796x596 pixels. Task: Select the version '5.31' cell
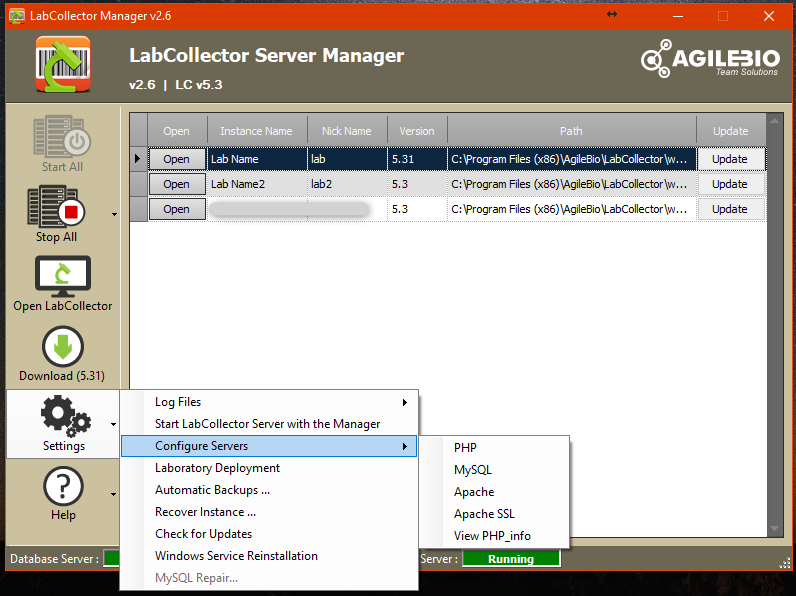[417, 159]
